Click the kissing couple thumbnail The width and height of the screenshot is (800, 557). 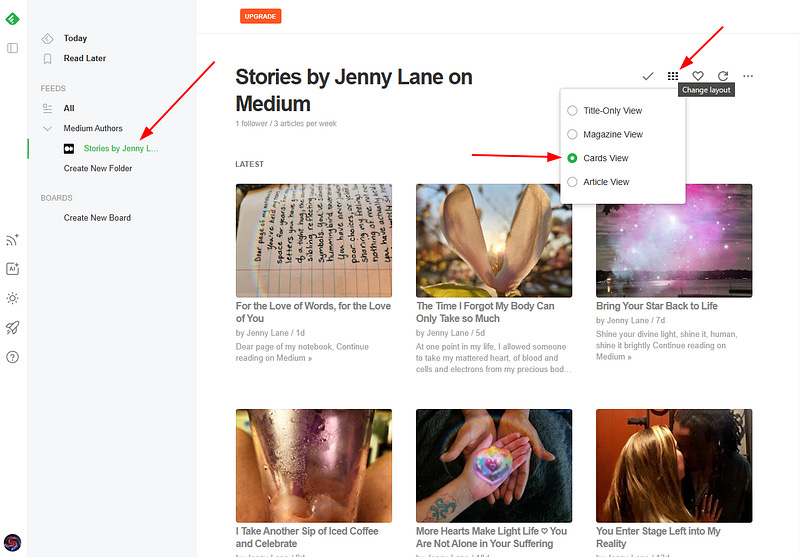(674, 466)
